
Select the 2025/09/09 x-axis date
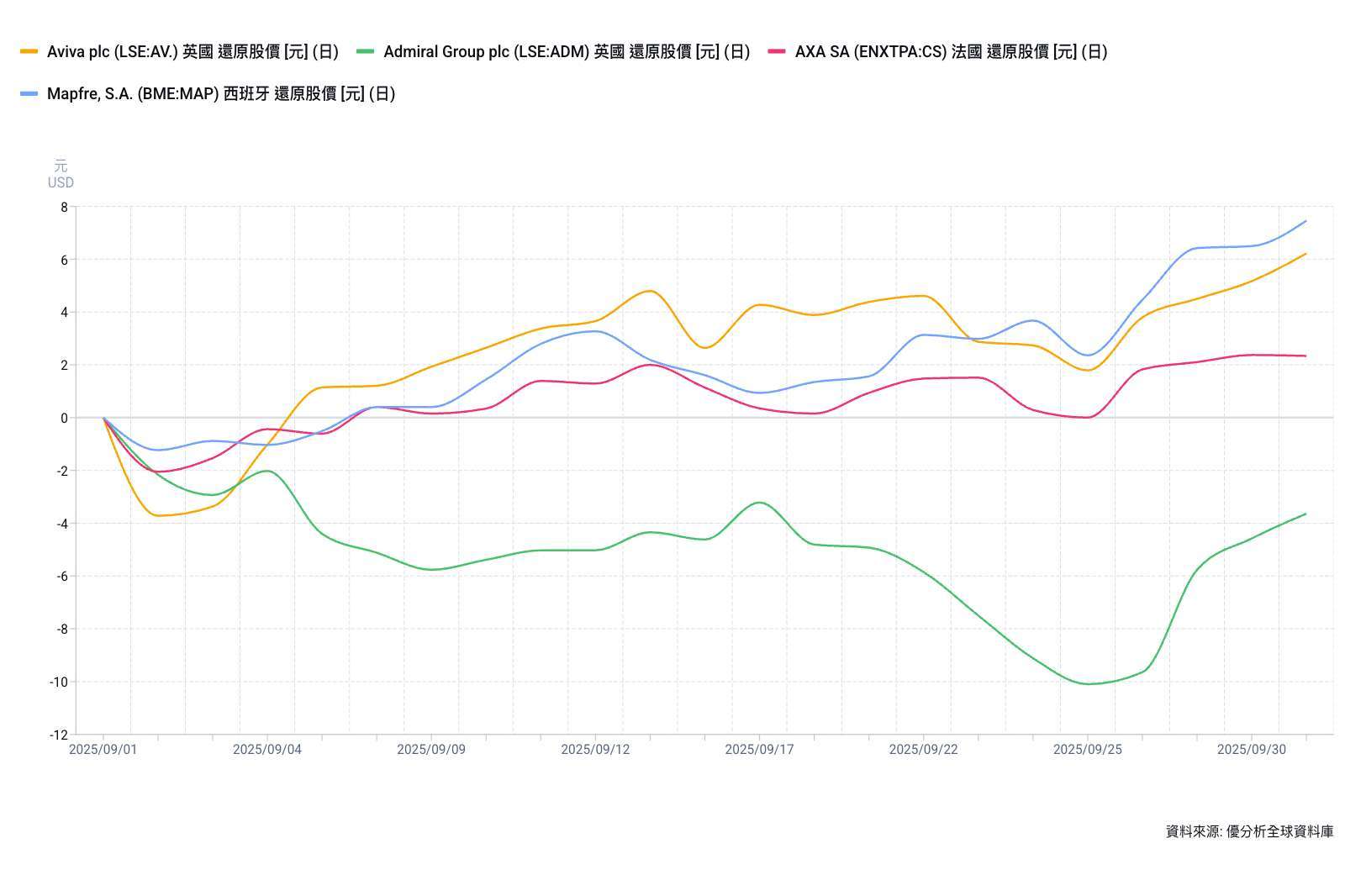(x=430, y=750)
